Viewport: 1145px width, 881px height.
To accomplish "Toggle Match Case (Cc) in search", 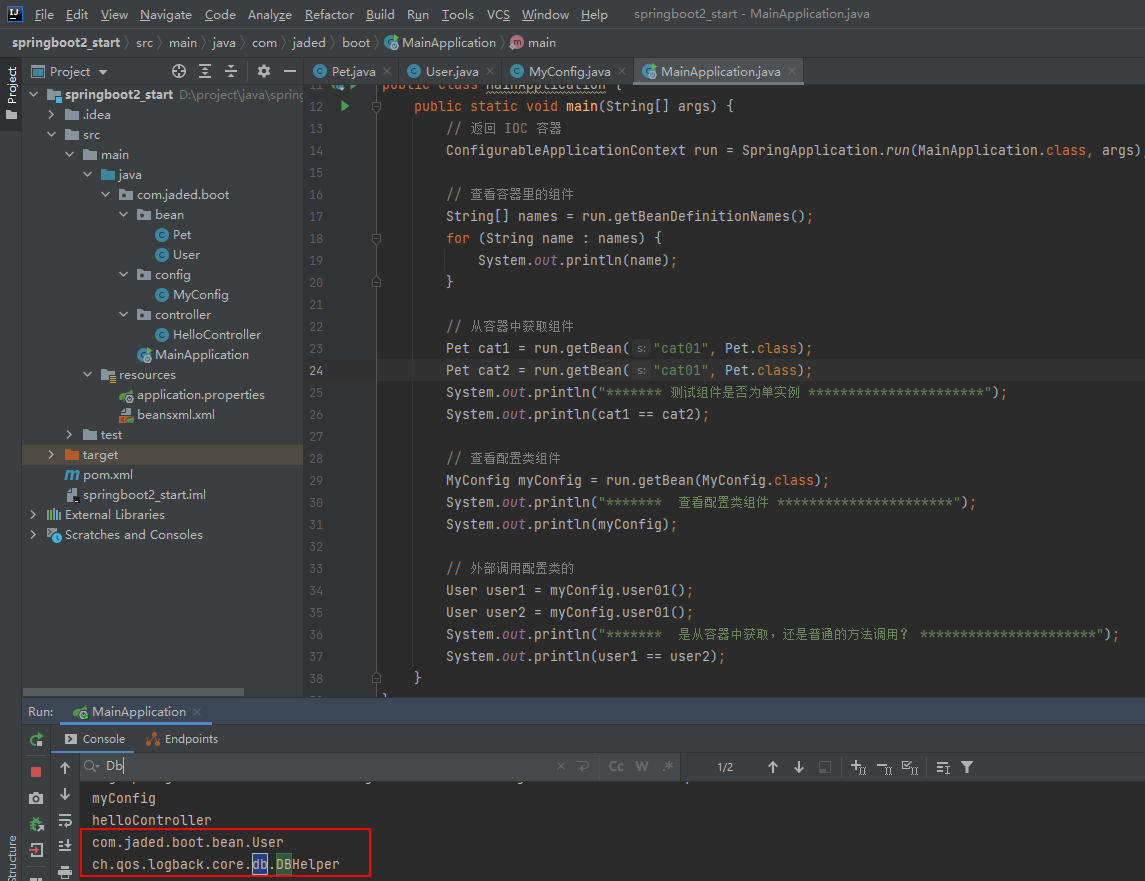I will [x=616, y=766].
